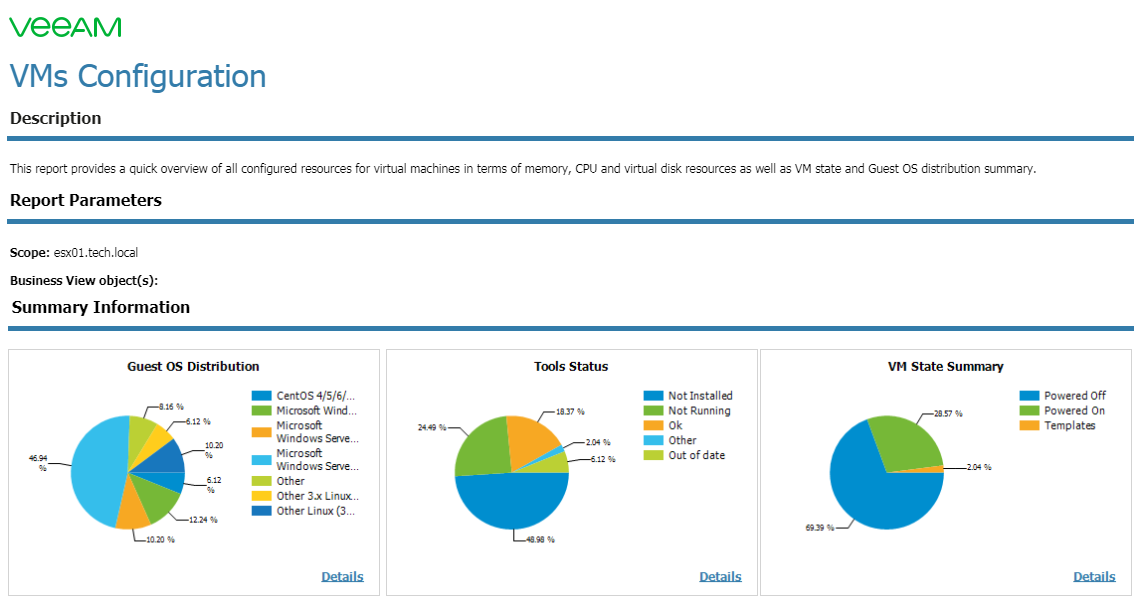The width and height of the screenshot is (1140, 604).
Task: Click Powered On legend swatch
Action: point(1029,411)
